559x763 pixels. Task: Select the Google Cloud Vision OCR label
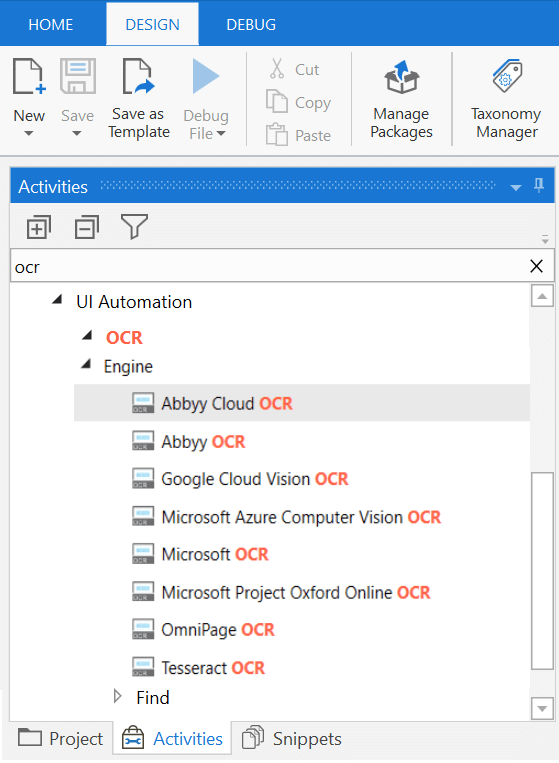coord(254,479)
